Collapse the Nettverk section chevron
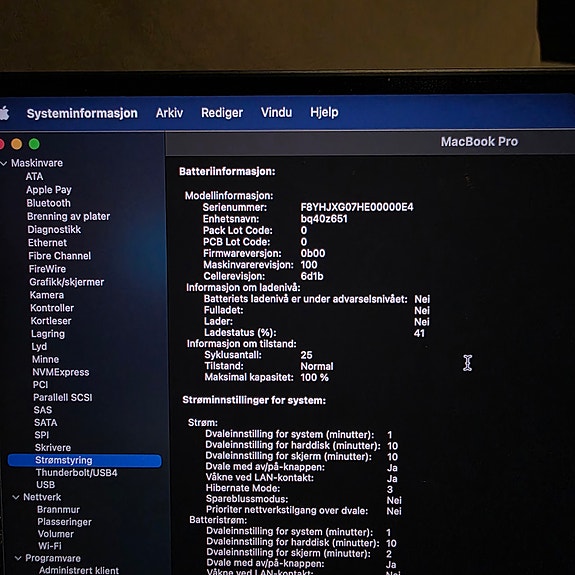Screen dimensions: 575x575 coord(16,497)
